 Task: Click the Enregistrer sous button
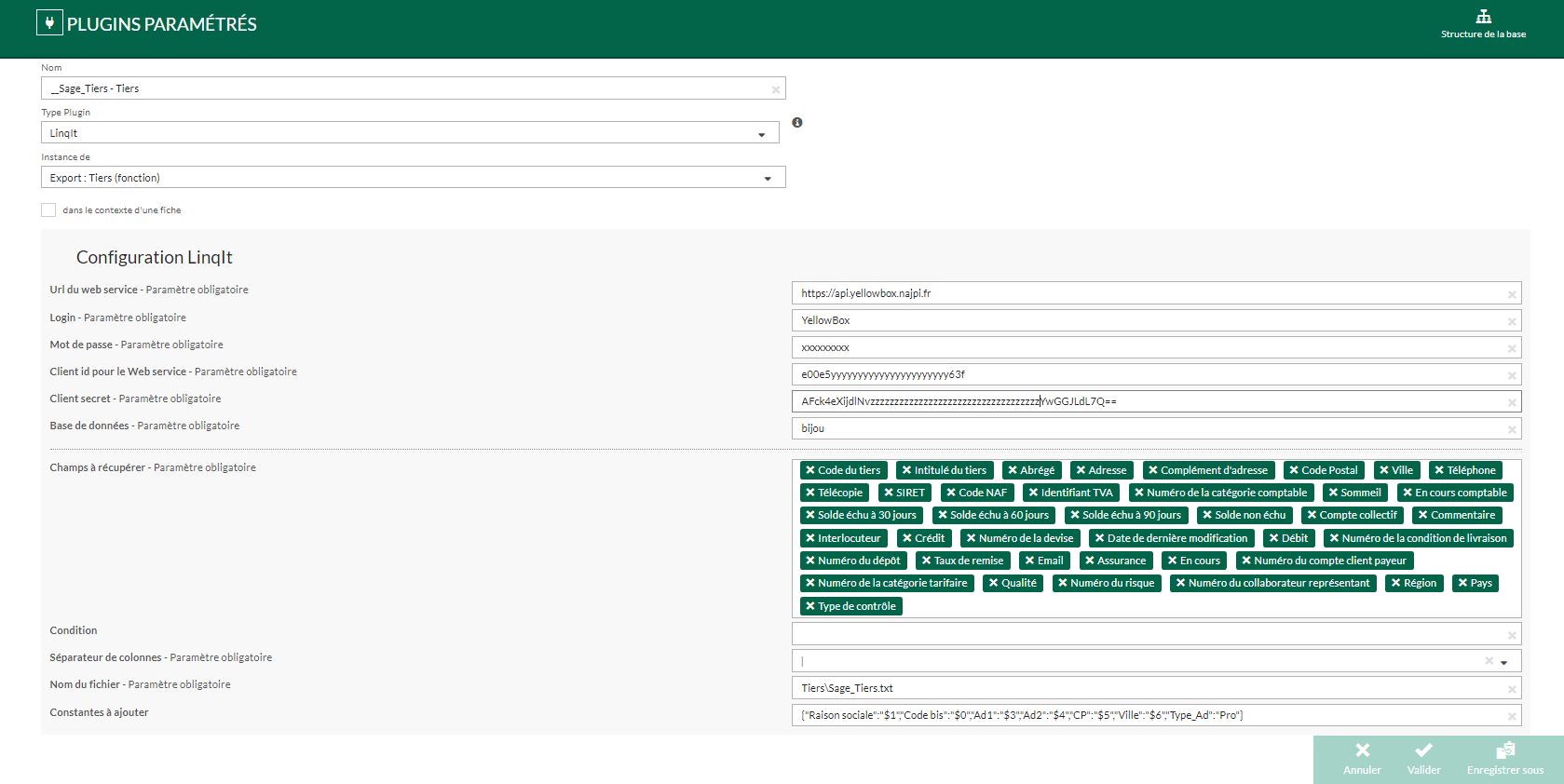(1504, 759)
